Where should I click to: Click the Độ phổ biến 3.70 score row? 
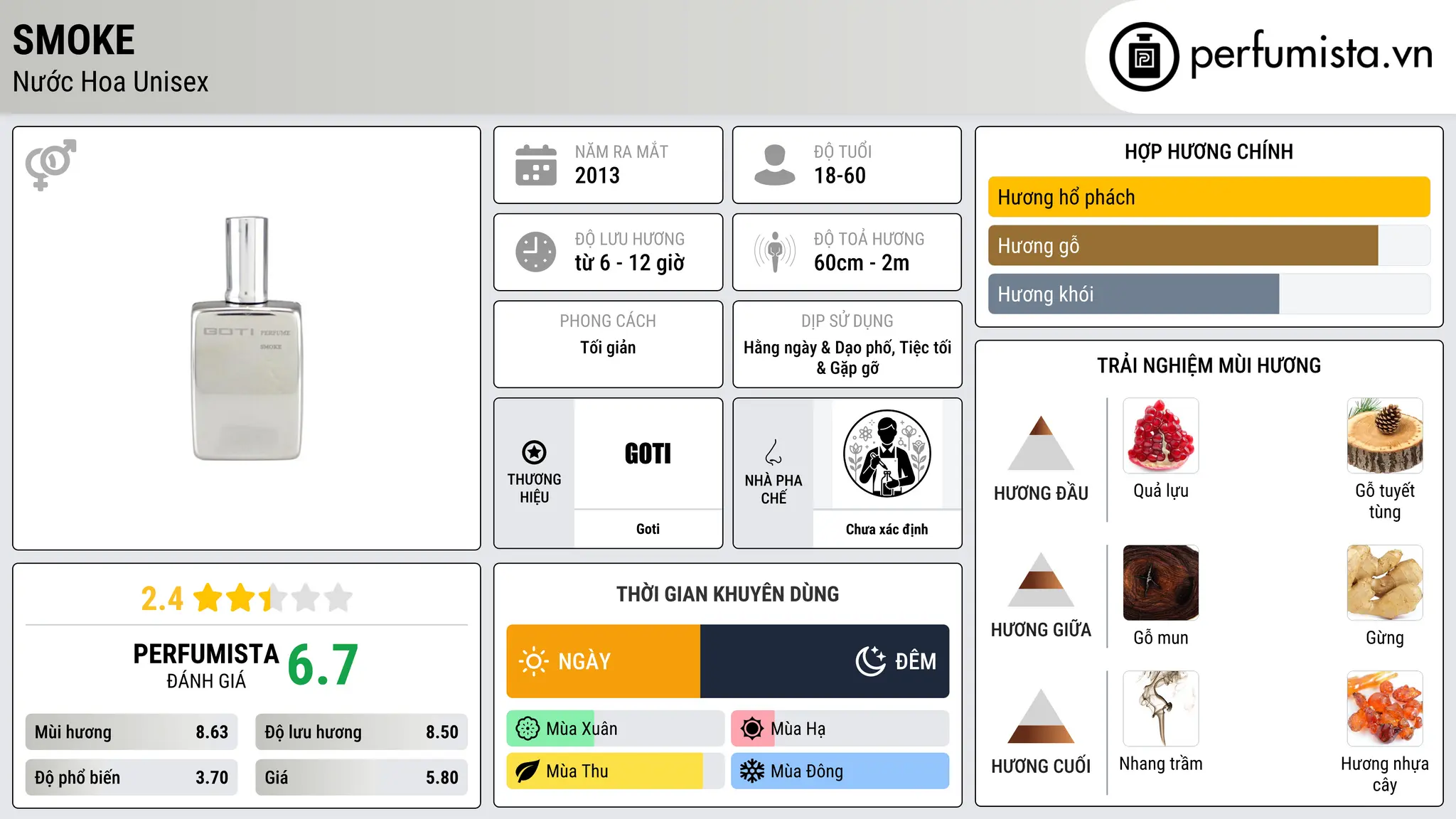132,778
